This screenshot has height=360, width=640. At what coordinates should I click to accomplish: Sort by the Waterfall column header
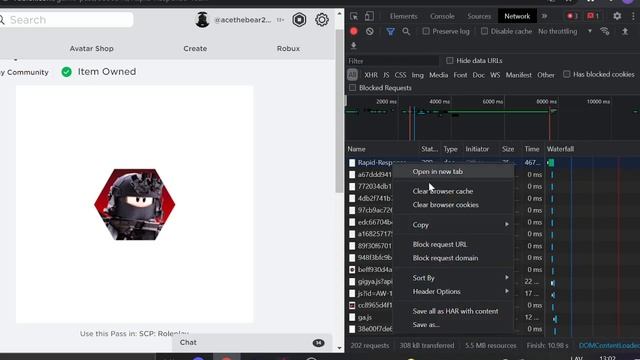(560, 149)
